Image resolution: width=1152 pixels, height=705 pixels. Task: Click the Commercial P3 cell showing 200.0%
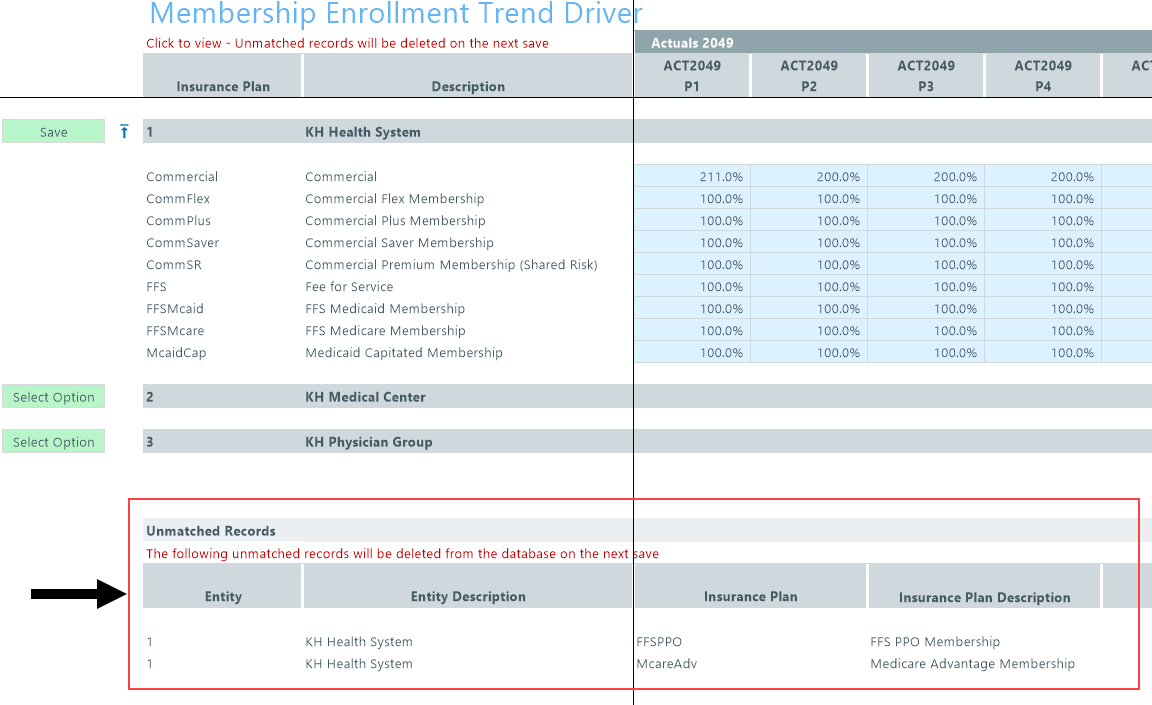[x=926, y=176]
